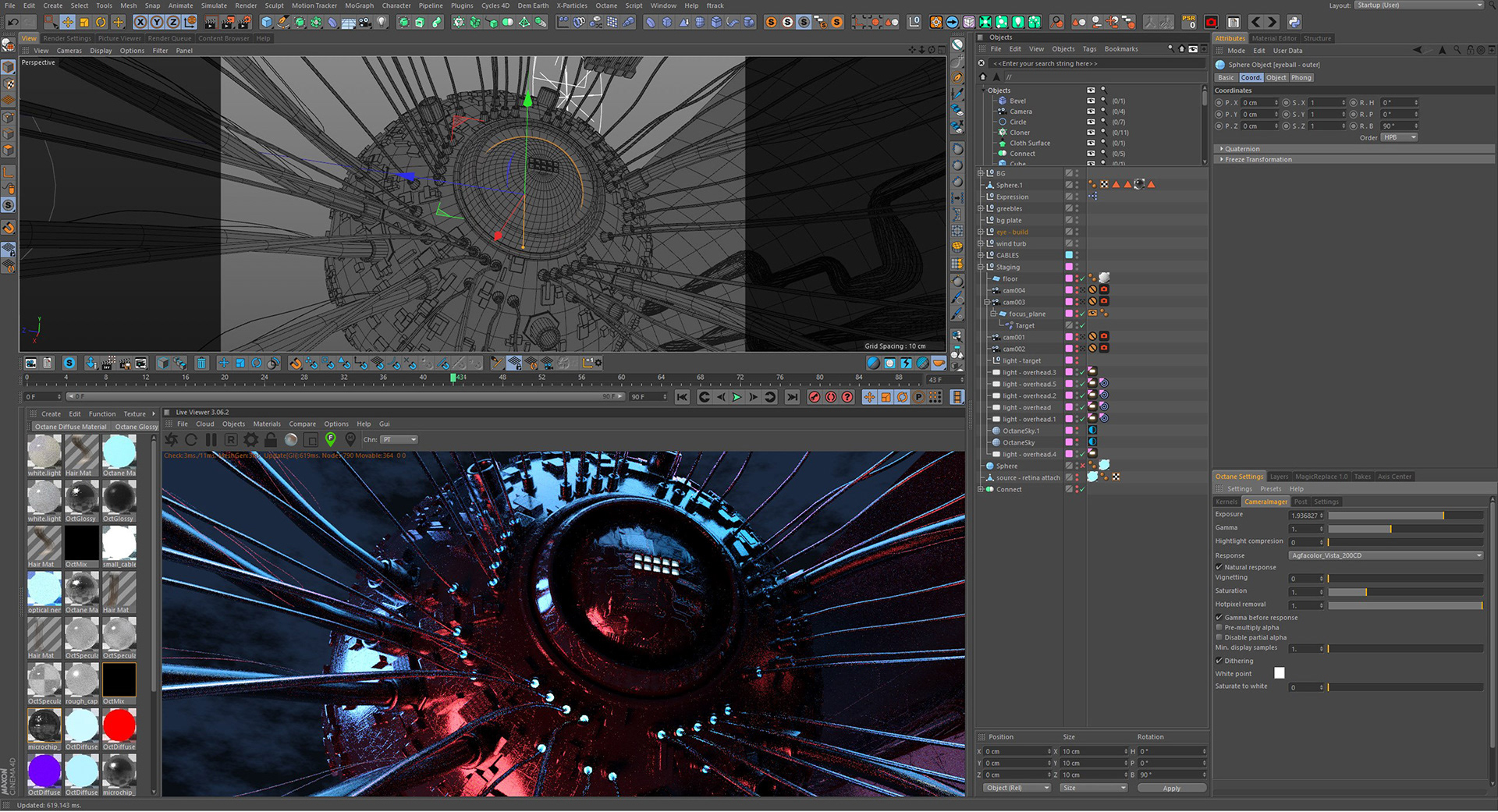The height and width of the screenshot is (812, 1498).
Task: Click the Autokeying red icon
Action: pos(831,397)
